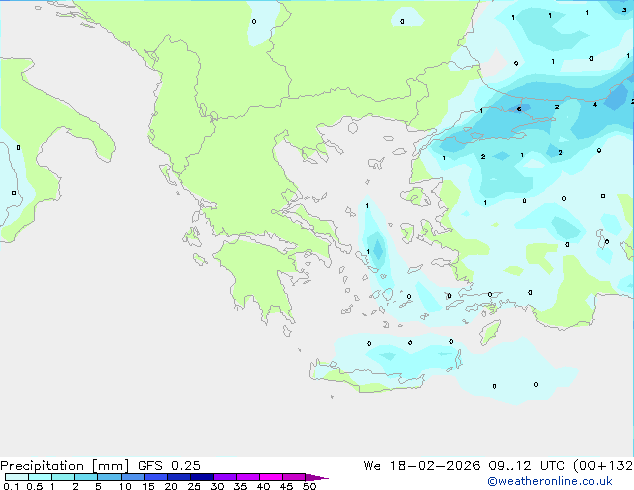Pick the magenta 40–45 mm legend swatch

(x=271, y=477)
